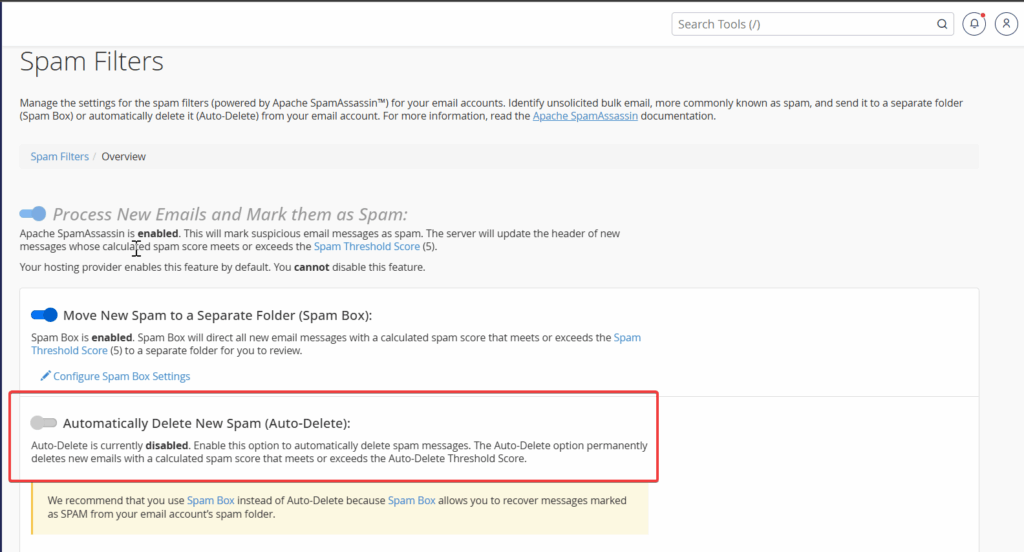1024x552 pixels.
Task: Click the Process New Emails heading text
Action: (230, 214)
